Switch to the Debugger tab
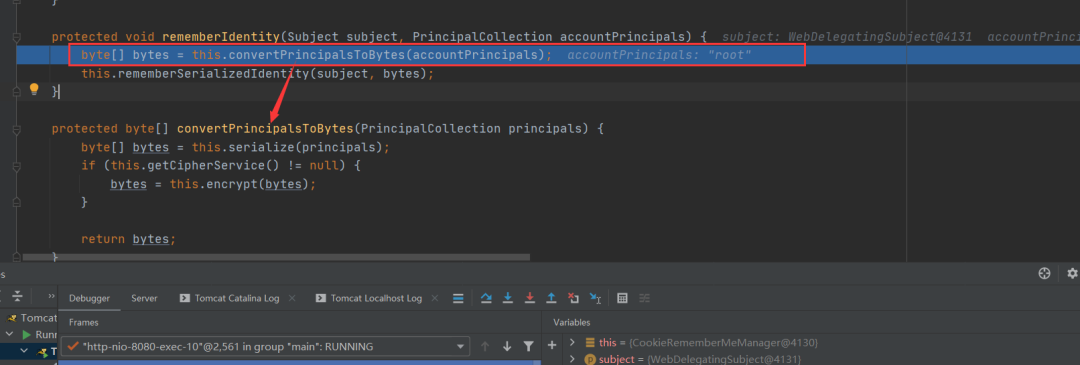The width and height of the screenshot is (1080, 365). coord(90,298)
